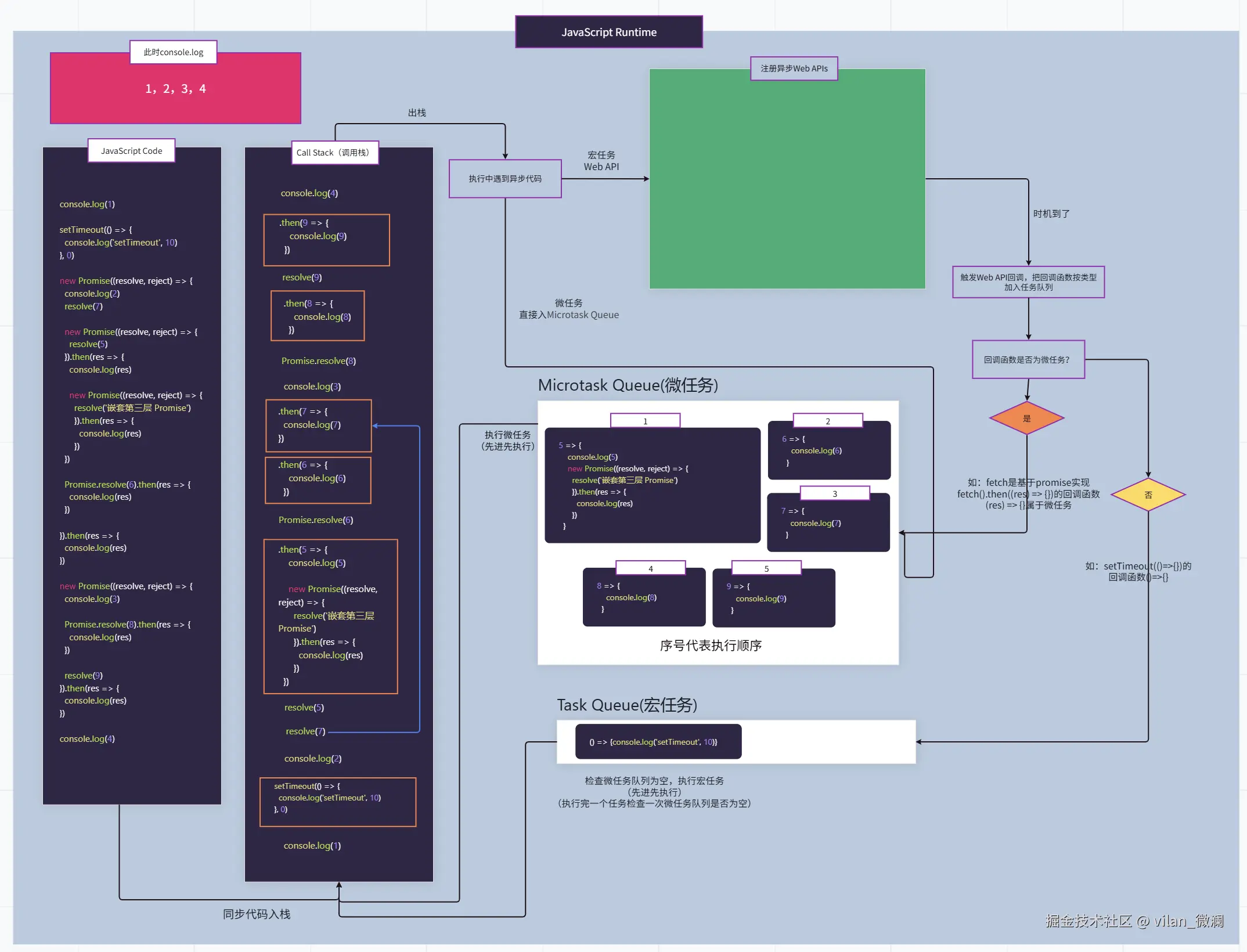Click microtask card with console.log(9)

tap(773, 598)
